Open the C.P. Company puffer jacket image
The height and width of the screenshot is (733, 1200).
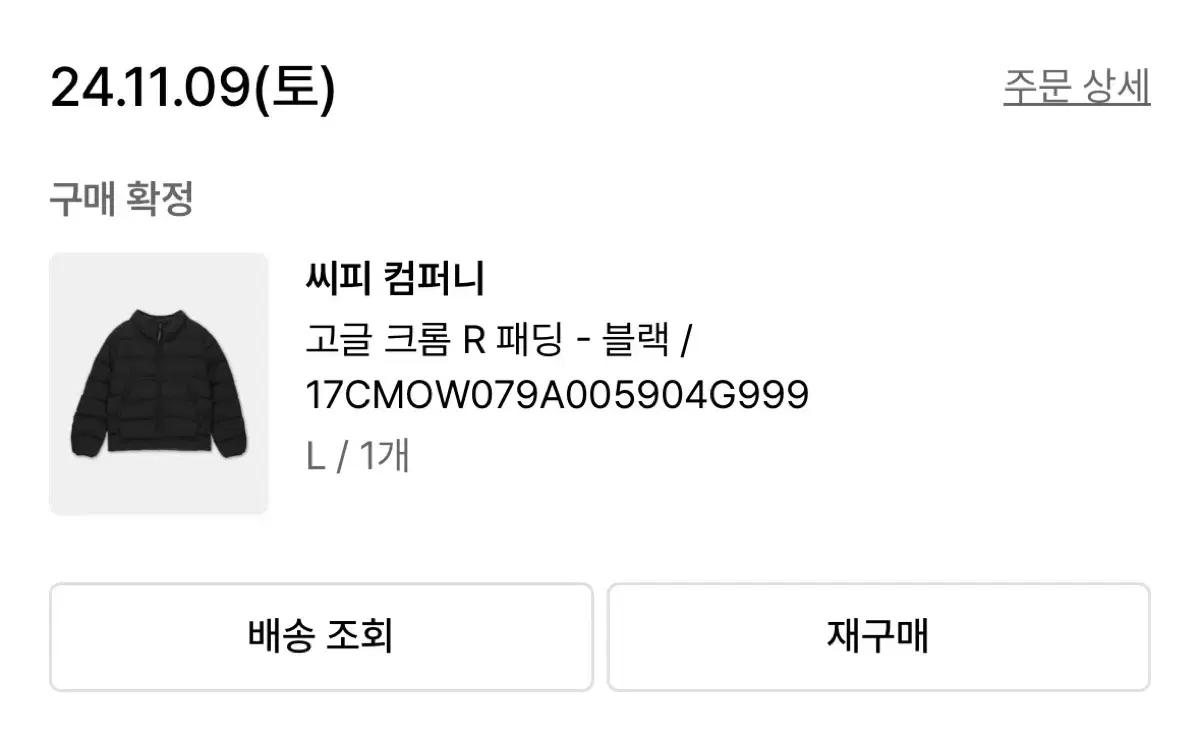[x=159, y=384]
